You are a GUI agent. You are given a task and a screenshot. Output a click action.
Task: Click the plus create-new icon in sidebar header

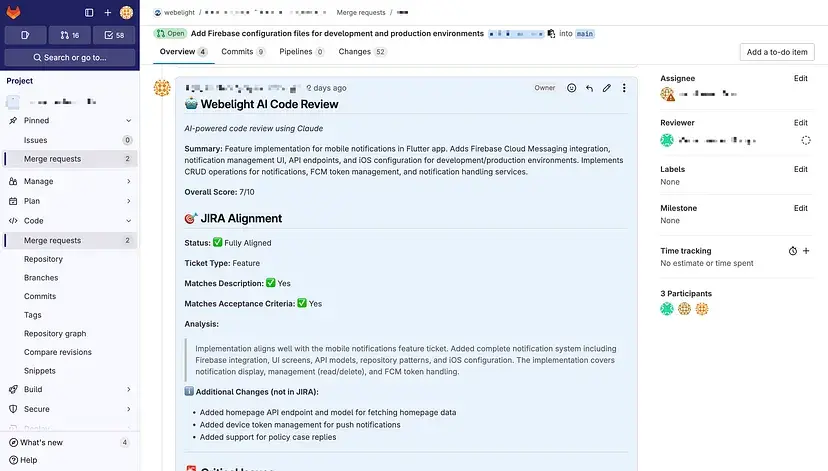[108, 12]
